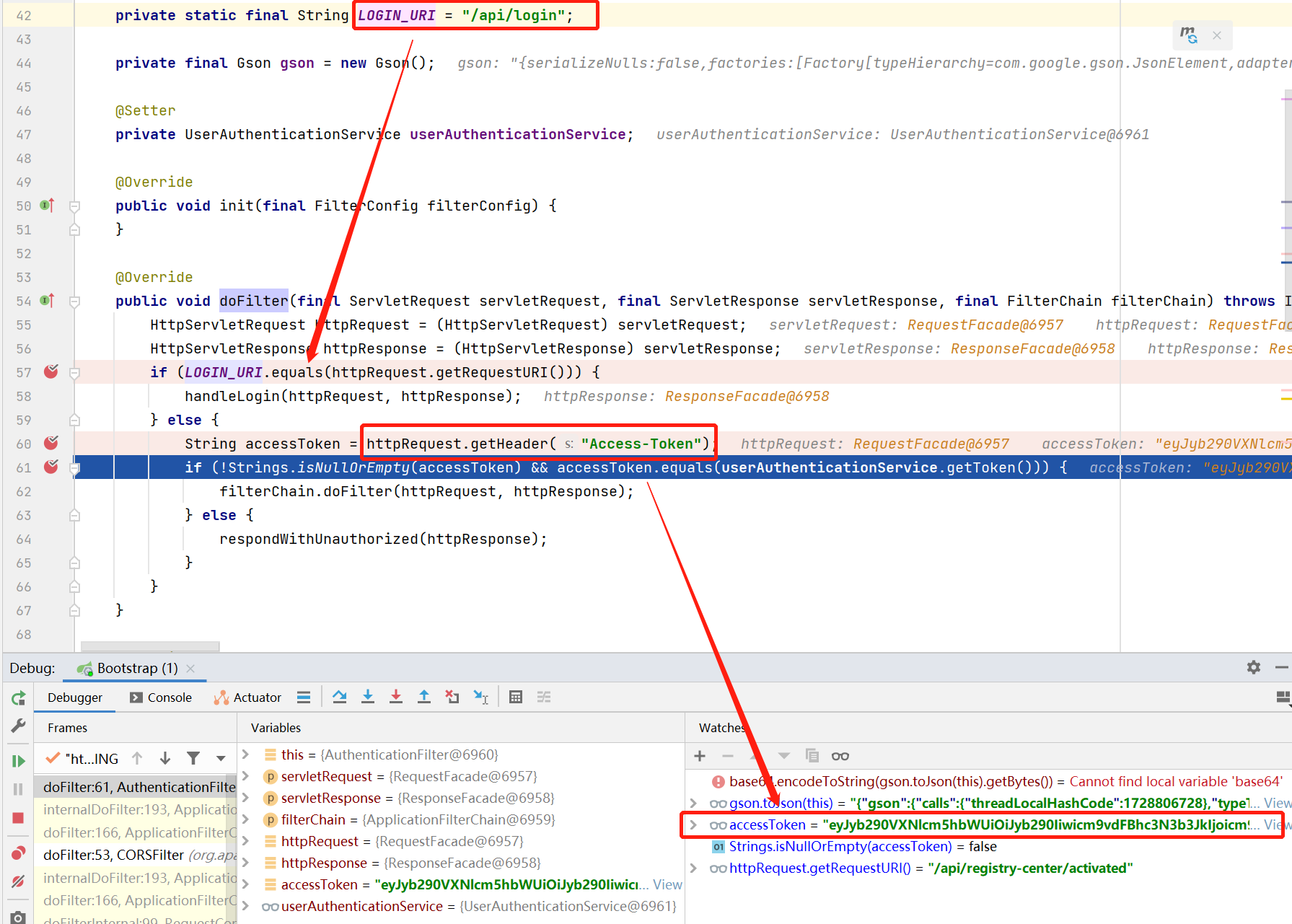Viewport: 1292px width, 924px height.
Task: Toggle filter frames funnel icon
Action: (x=193, y=758)
